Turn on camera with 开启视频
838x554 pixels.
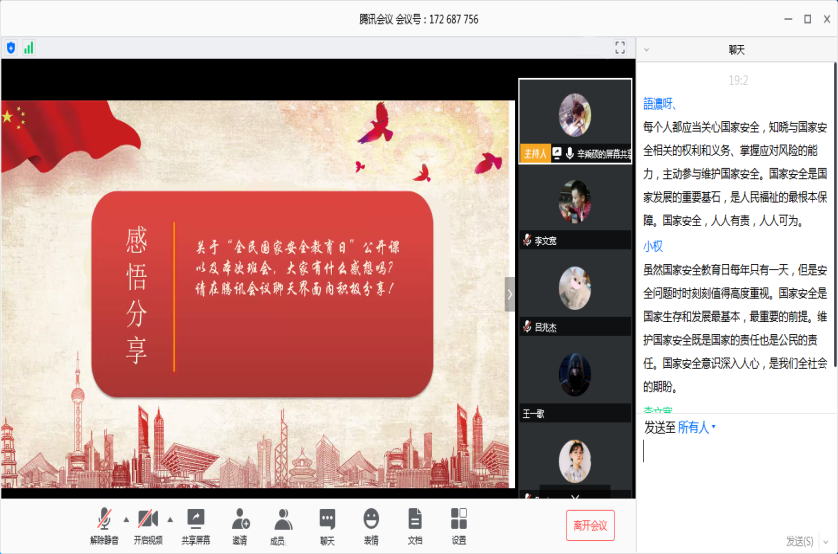pyautogui.click(x=147, y=520)
